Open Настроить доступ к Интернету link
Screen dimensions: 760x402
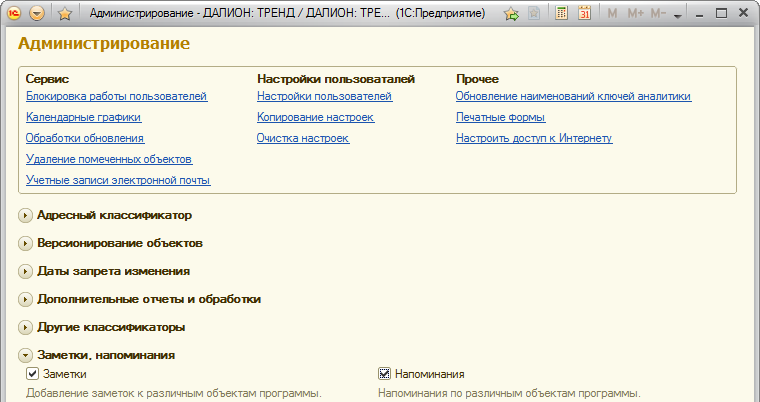tap(534, 138)
